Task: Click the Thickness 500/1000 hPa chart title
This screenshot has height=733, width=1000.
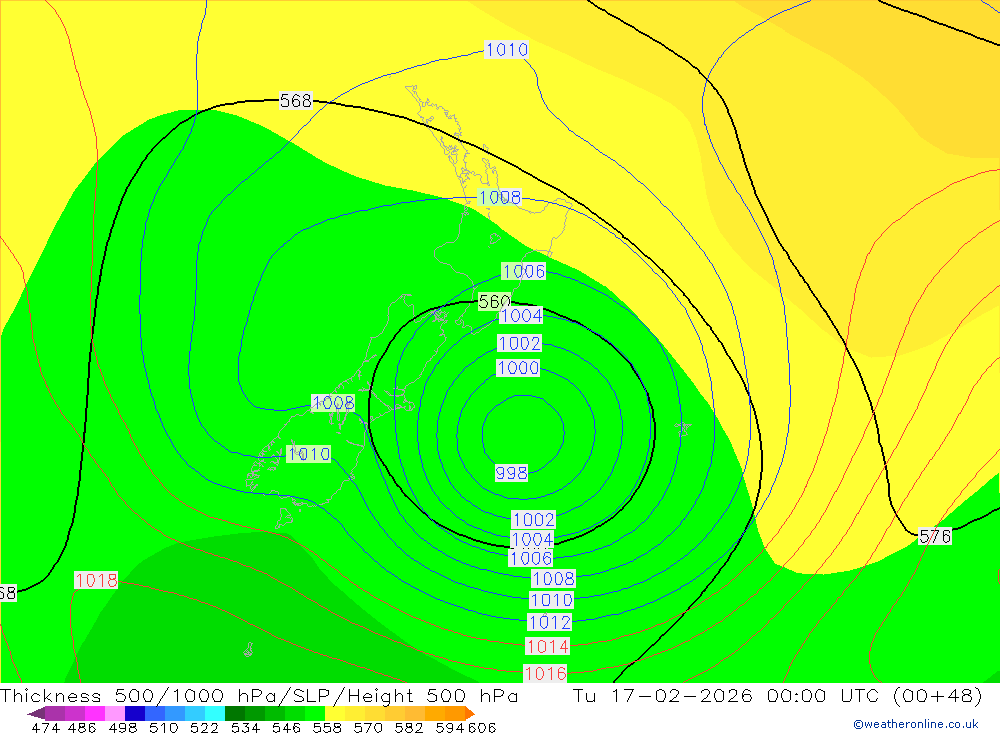Action: pos(259,695)
